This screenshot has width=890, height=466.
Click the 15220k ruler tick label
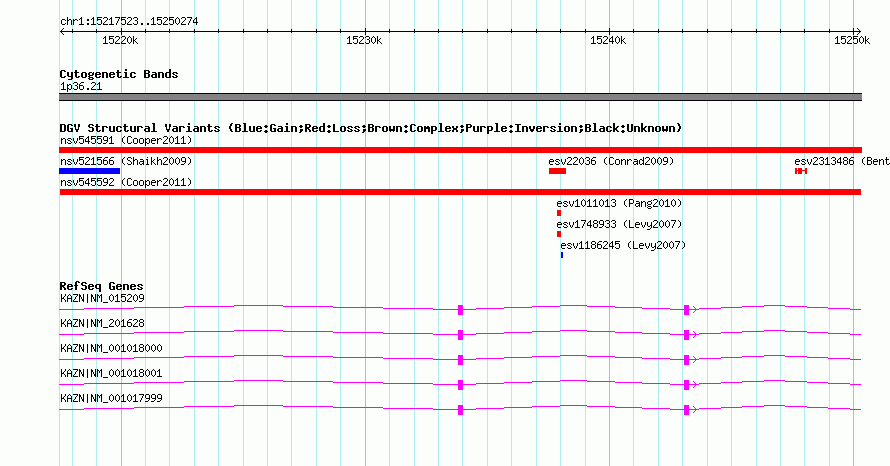120,40
